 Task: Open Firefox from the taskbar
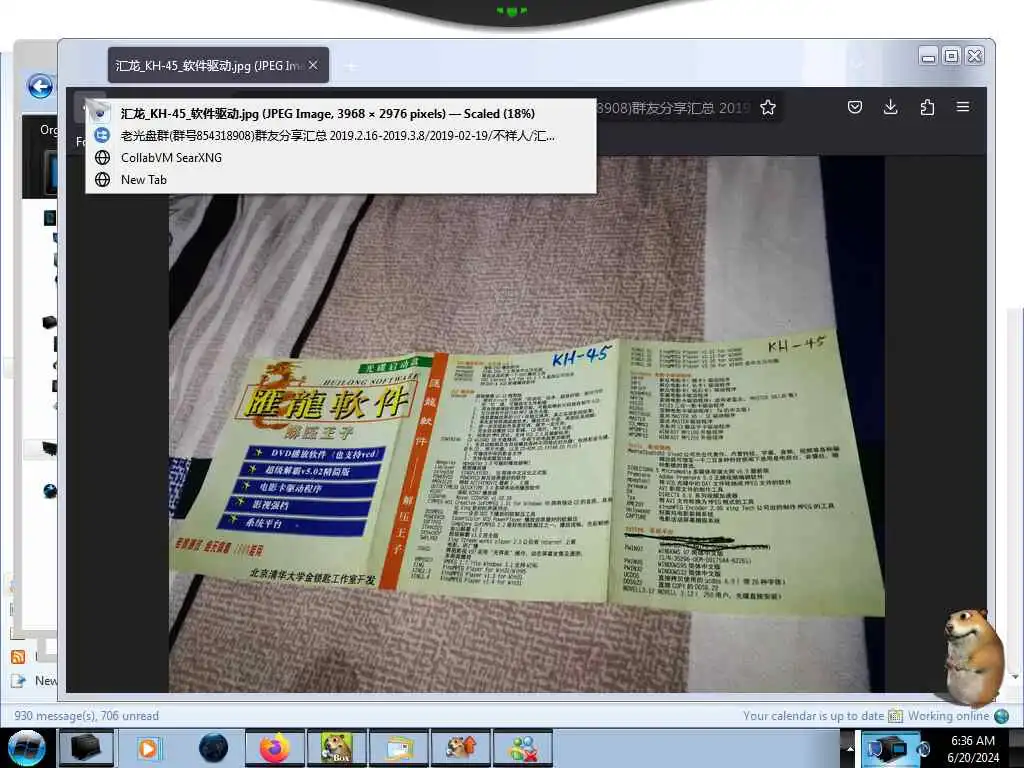tap(275, 748)
